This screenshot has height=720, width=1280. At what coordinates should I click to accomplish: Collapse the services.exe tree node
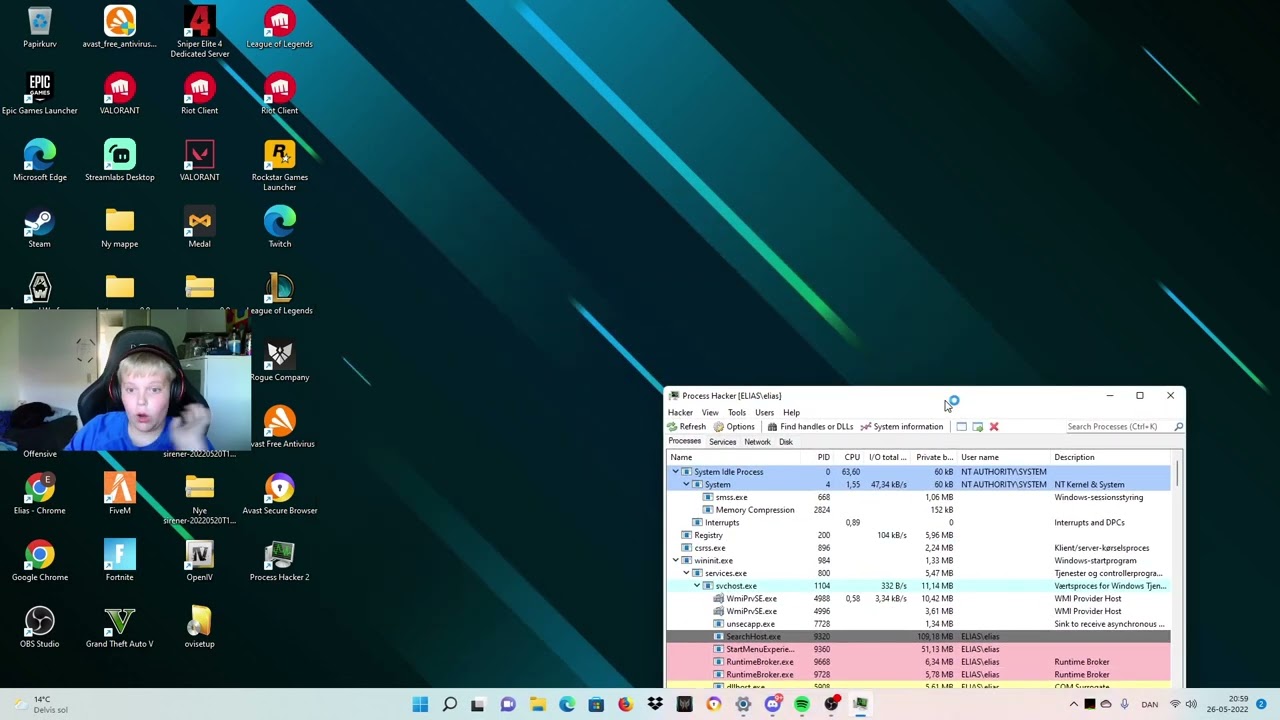(686, 574)
